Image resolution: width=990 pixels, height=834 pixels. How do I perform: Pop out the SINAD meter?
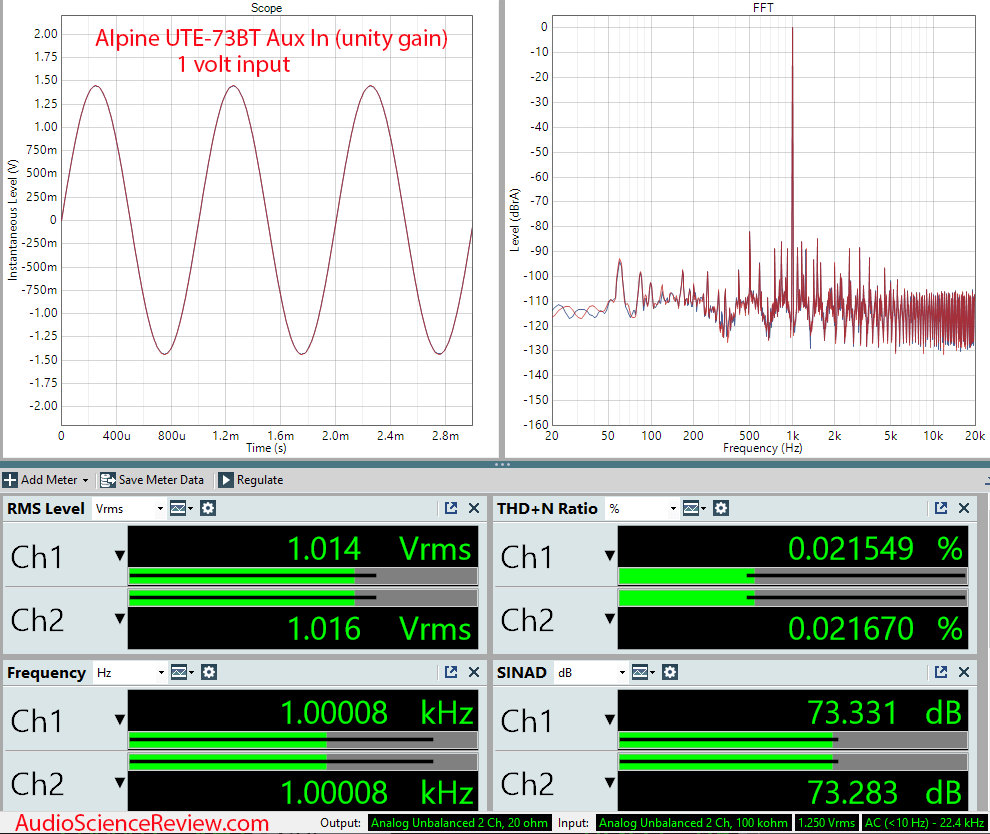(941, 672)
